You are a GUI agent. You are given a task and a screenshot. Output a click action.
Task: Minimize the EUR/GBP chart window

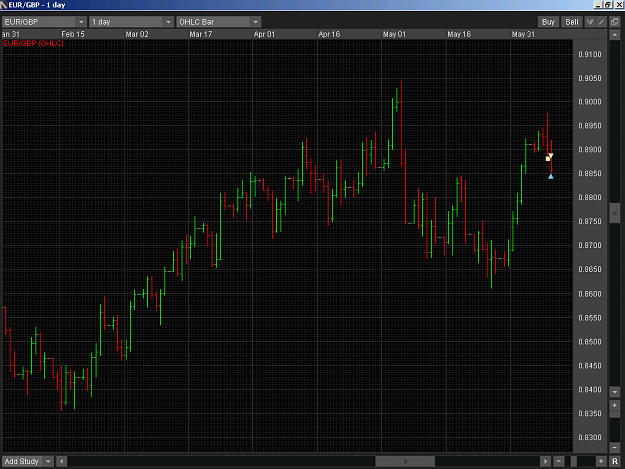[x=598, y=5]
